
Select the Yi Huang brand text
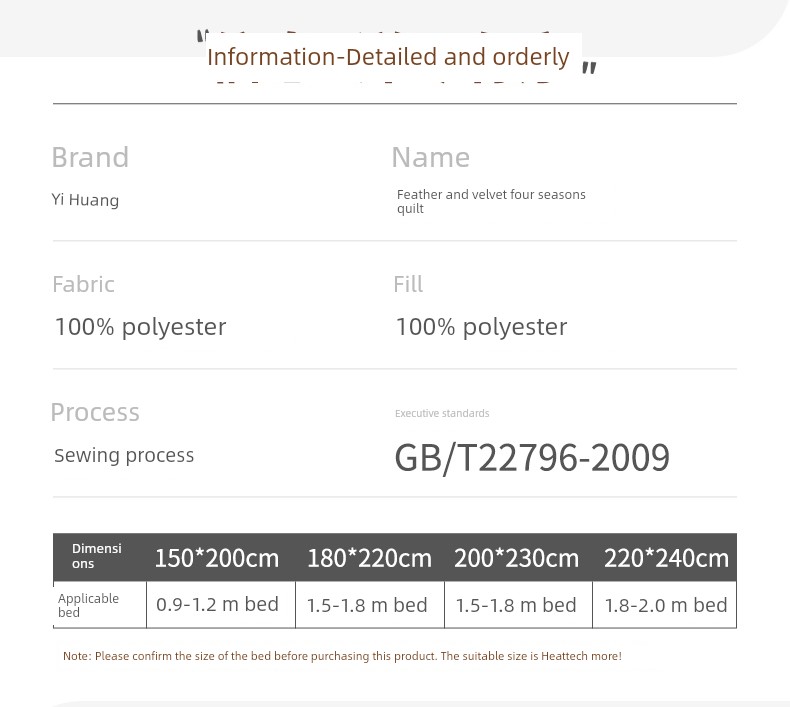tap(85, 200)
